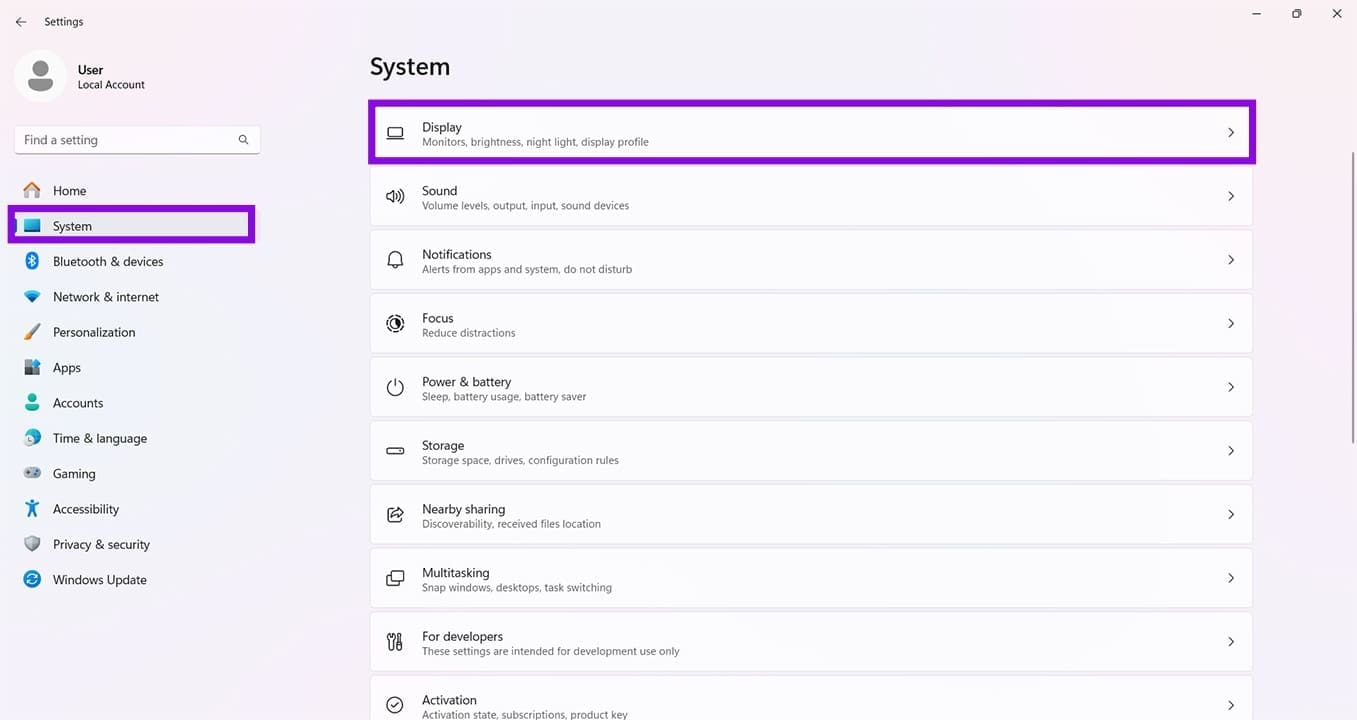Screen dimensions: 1357x720
Task: Click the Nearby sharing icon
Action: click(395, 515)
